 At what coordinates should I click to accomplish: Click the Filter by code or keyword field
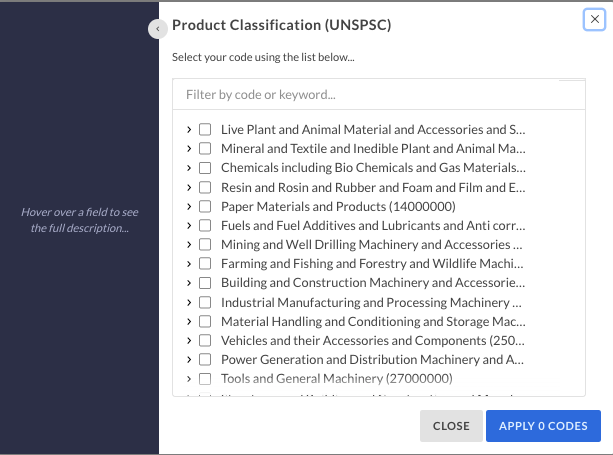pos(378,95)
